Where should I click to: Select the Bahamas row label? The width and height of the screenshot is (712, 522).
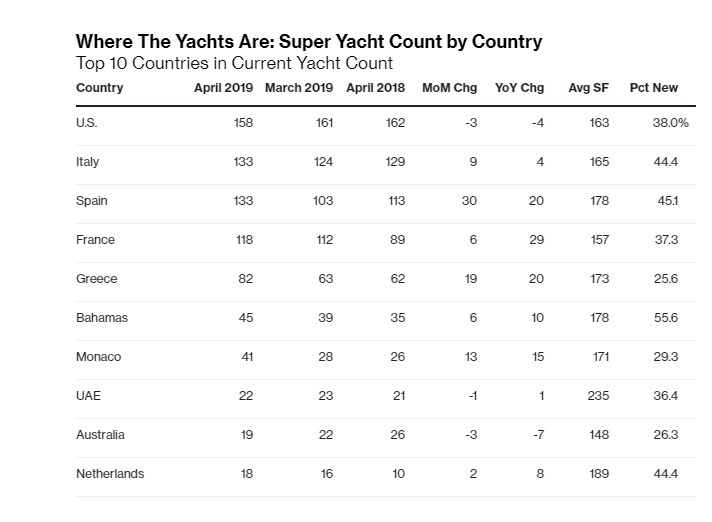tap(102, 318)
